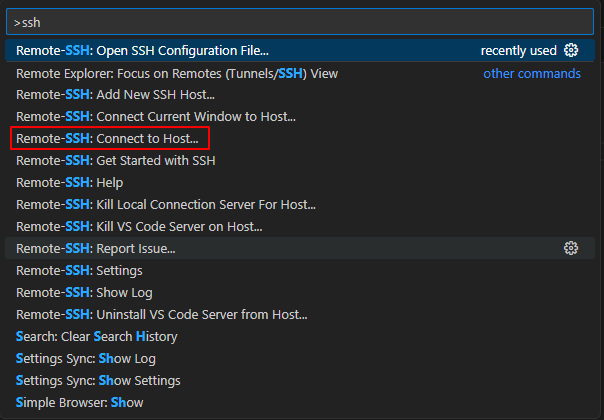This screenshot has height=420, width=604.
Task: Select Remote-SSH: Connect to Host command
Action: tap(300, 138)
